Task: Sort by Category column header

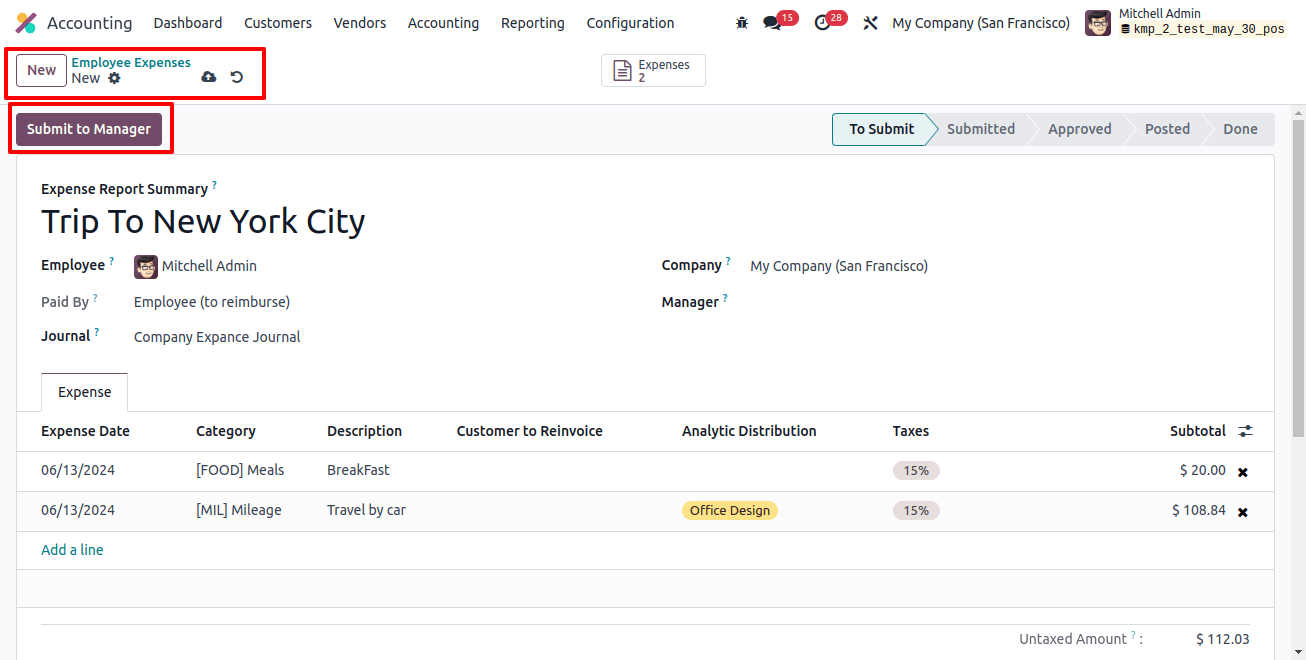Action: click(x=226, y=431)
